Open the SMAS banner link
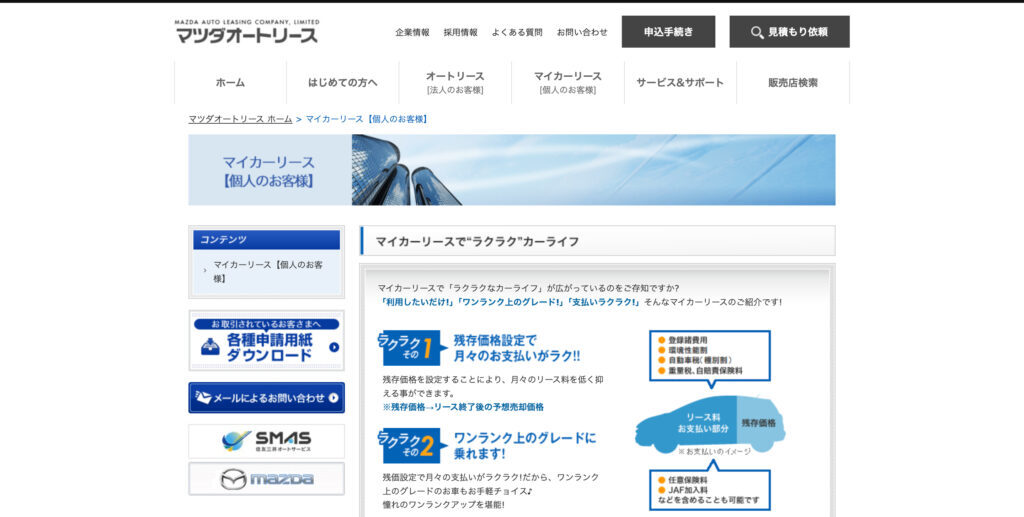The image size is (1024, 517). tap(266, 441)
